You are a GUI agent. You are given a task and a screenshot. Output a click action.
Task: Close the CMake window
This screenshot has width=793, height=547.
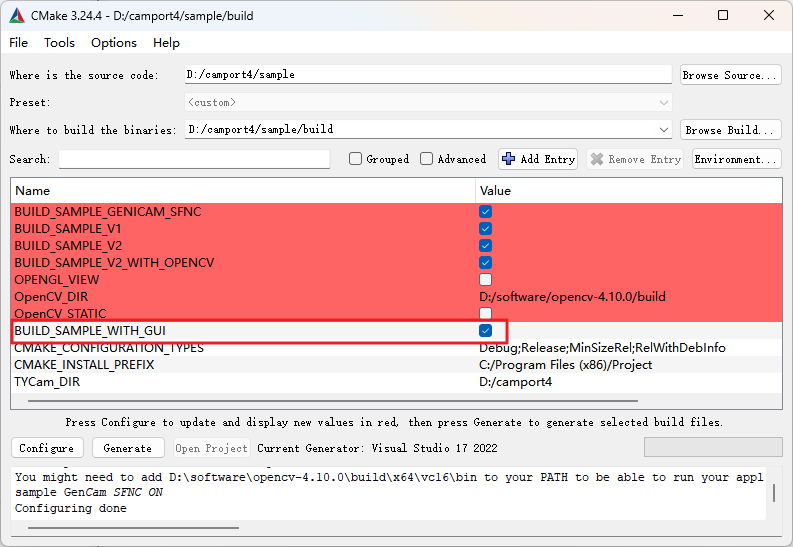pos(768,15)
